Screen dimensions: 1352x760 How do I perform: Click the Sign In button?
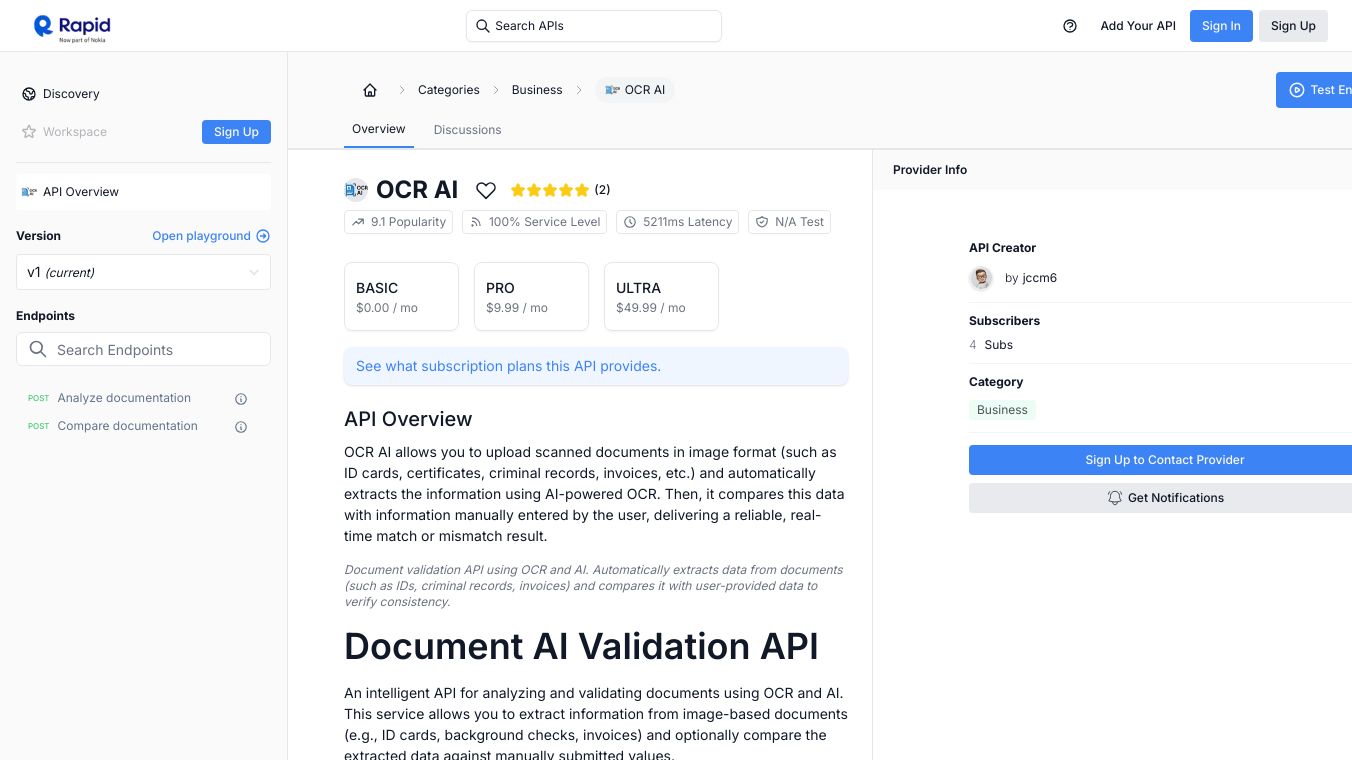coord(1221,26)
